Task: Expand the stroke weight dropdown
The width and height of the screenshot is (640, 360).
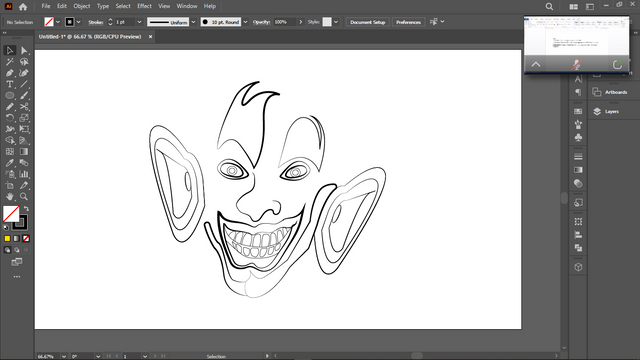Action: point(139,22)
